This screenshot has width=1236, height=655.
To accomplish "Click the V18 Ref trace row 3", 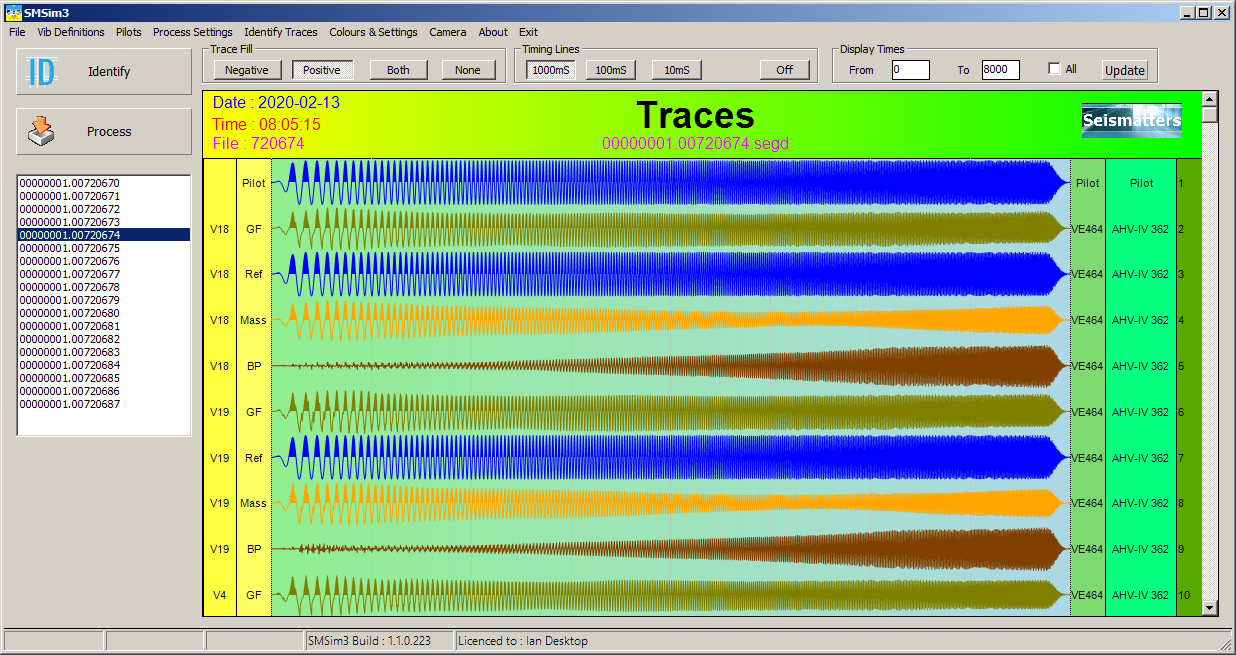I will tap(671, 274).
